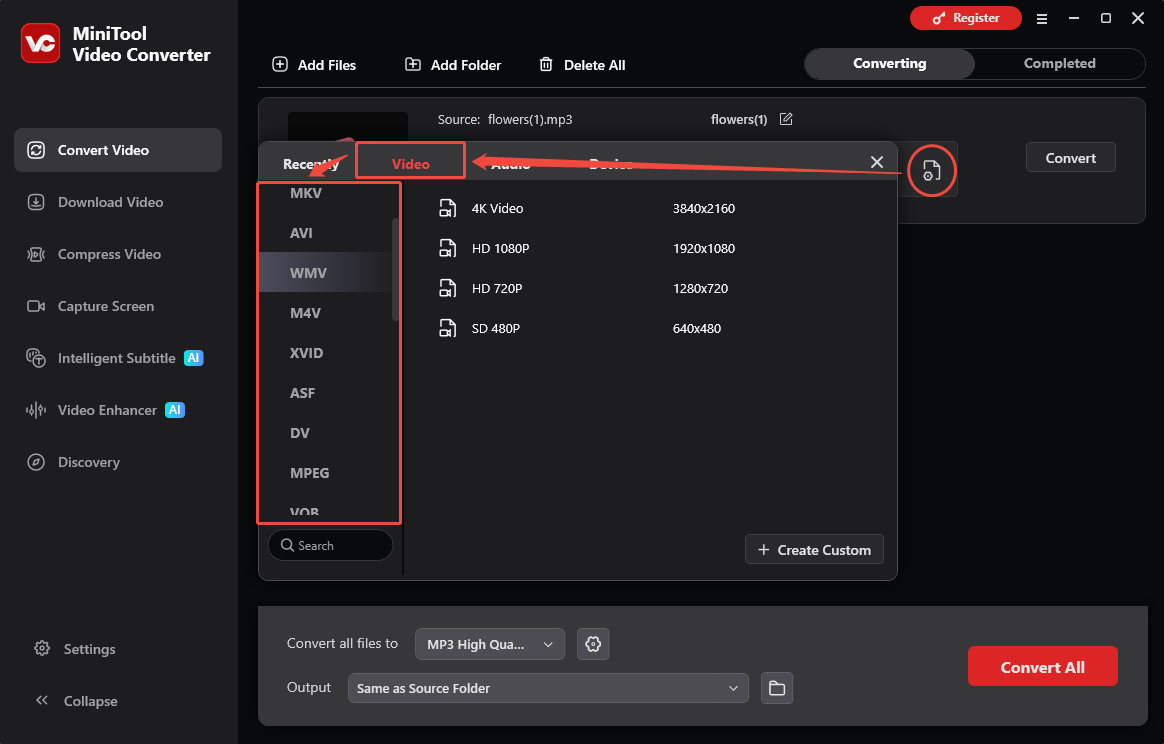Switch to the Completed tab
The image size is (1164, 744).
(x=1059, y=64)
